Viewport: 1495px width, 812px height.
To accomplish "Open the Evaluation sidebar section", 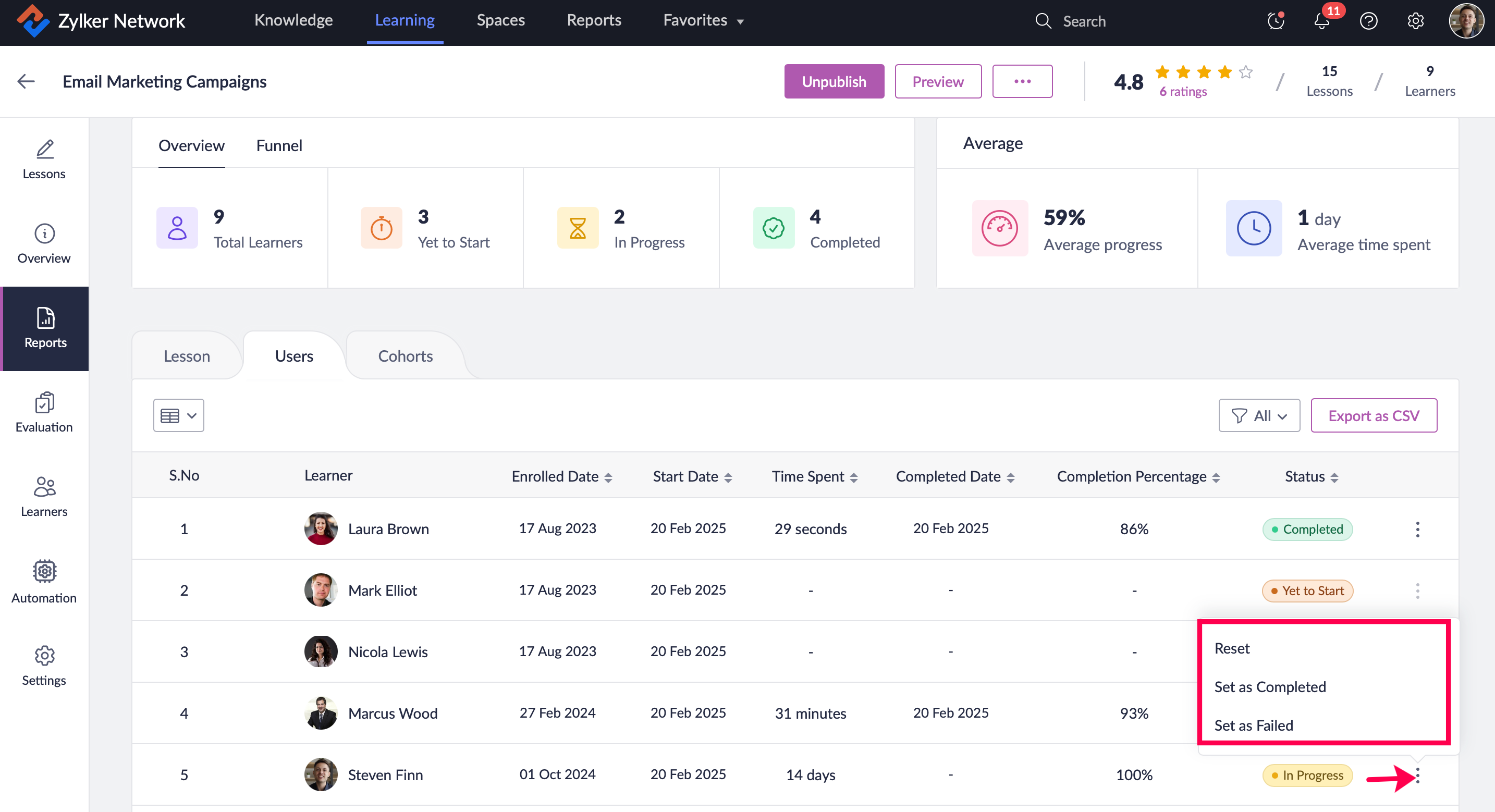I will 44,412.
